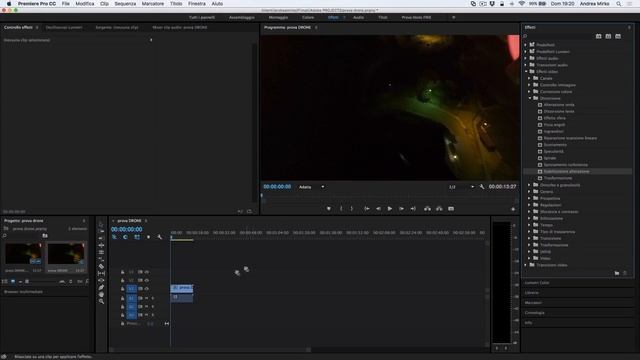The image size is (640, 360).
Task: Select the Pen tool
Action: coord(101,287)
